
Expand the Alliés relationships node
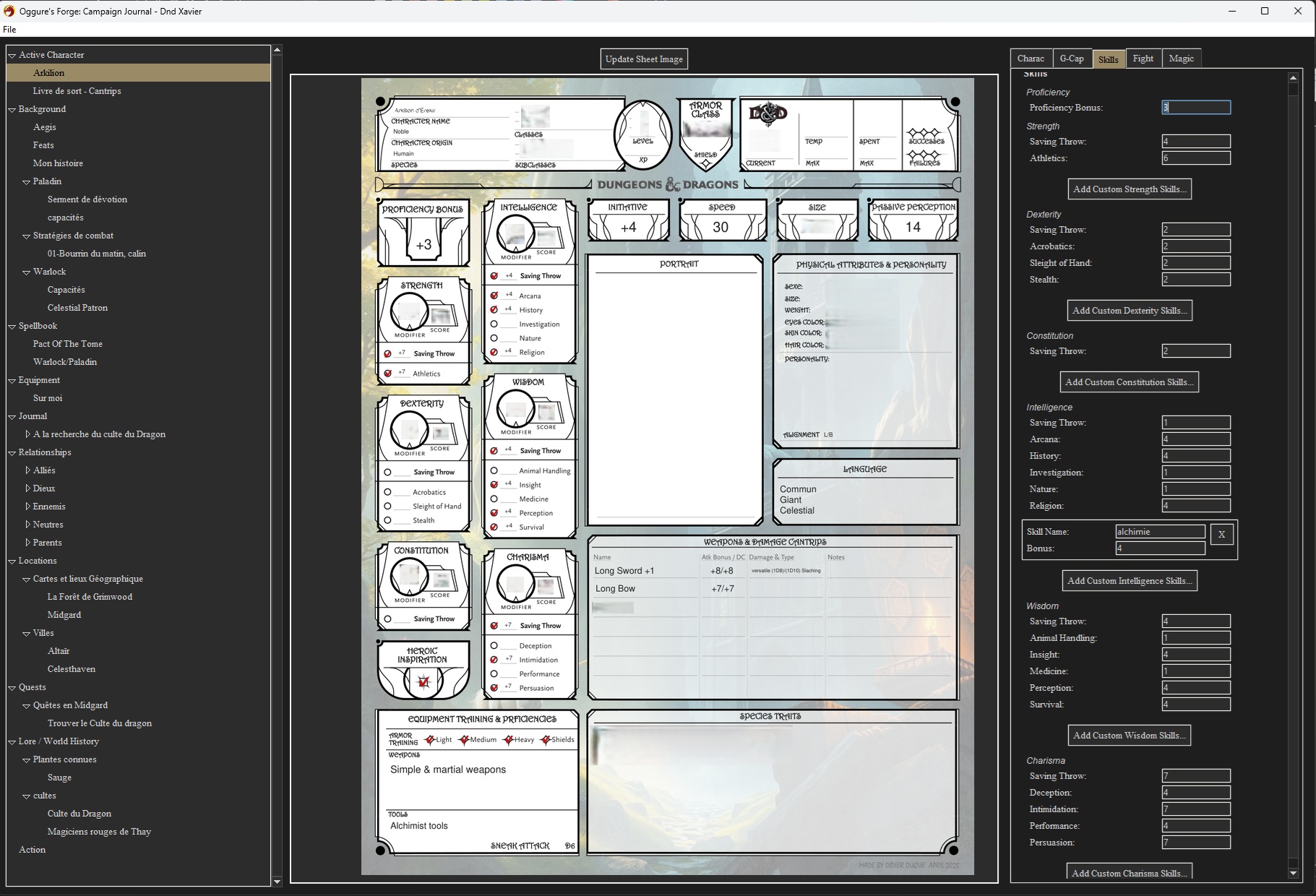pyautogui.click(x=27, y=470)
